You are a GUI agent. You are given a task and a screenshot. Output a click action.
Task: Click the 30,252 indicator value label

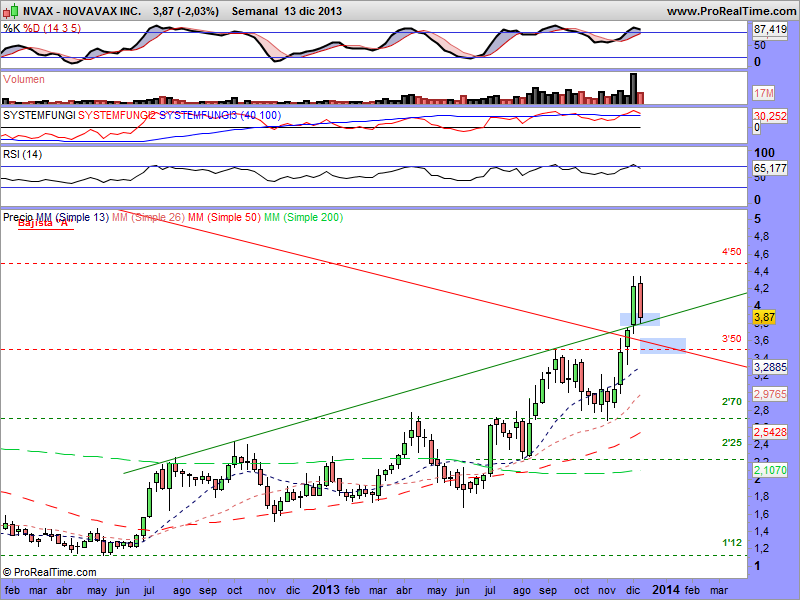click(770, 116)
